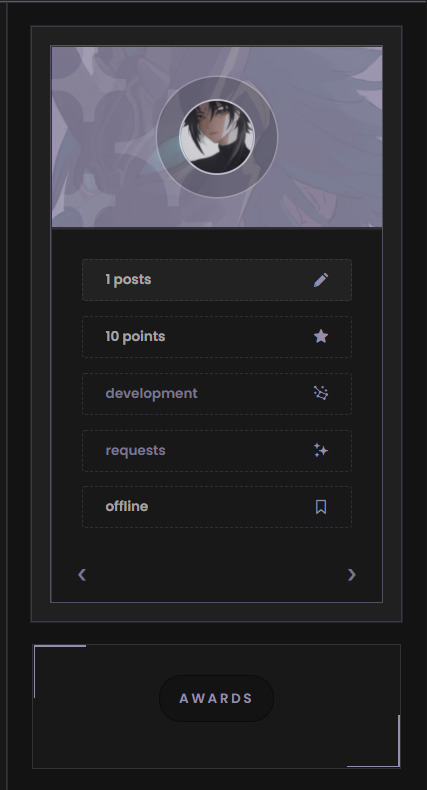Select the 10 points text label
Screen dimensions: 427x790
pos(135,337)
